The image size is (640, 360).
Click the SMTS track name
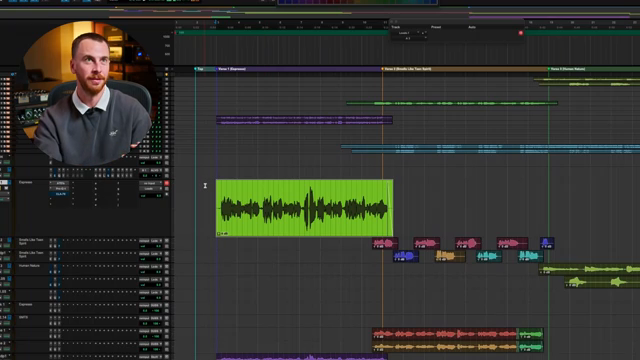23,317
